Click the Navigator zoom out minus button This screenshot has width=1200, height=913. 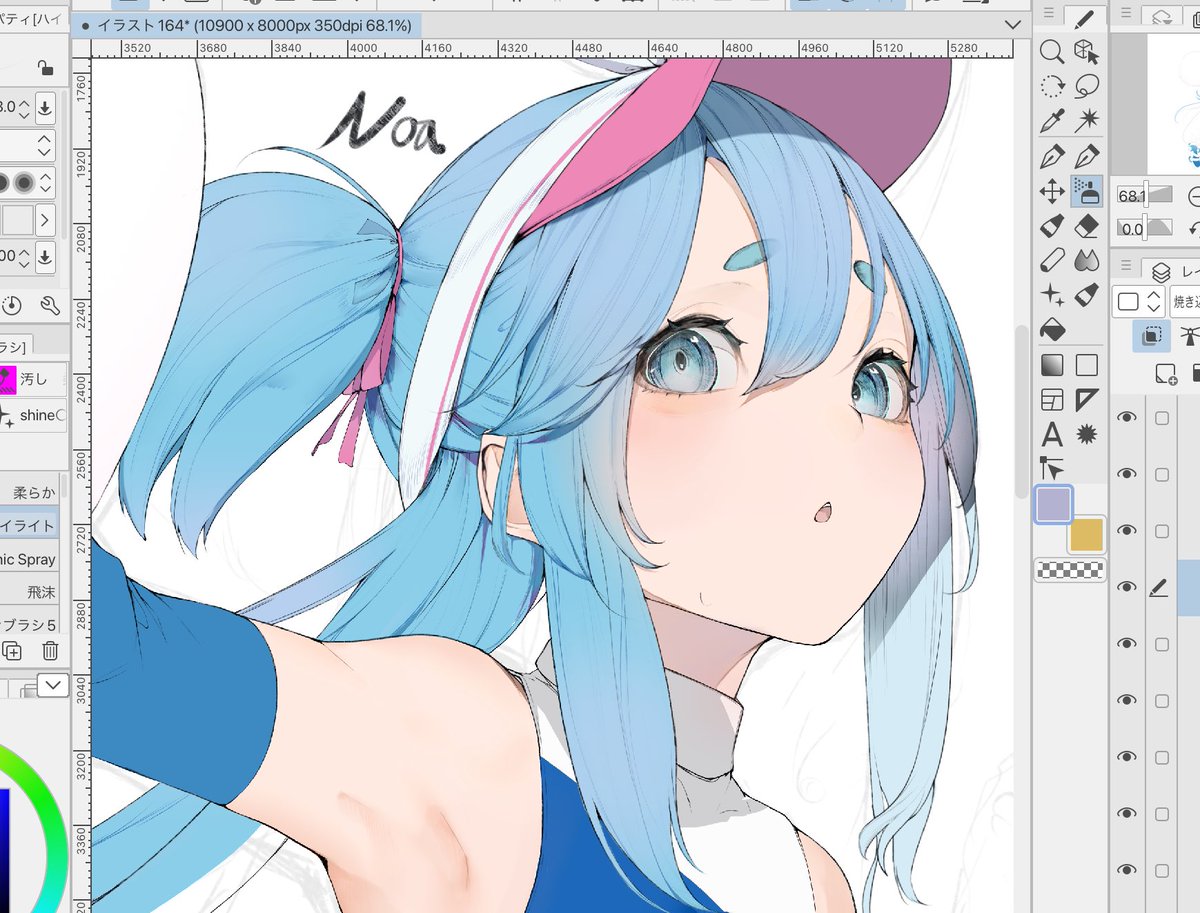(1192, 195)
